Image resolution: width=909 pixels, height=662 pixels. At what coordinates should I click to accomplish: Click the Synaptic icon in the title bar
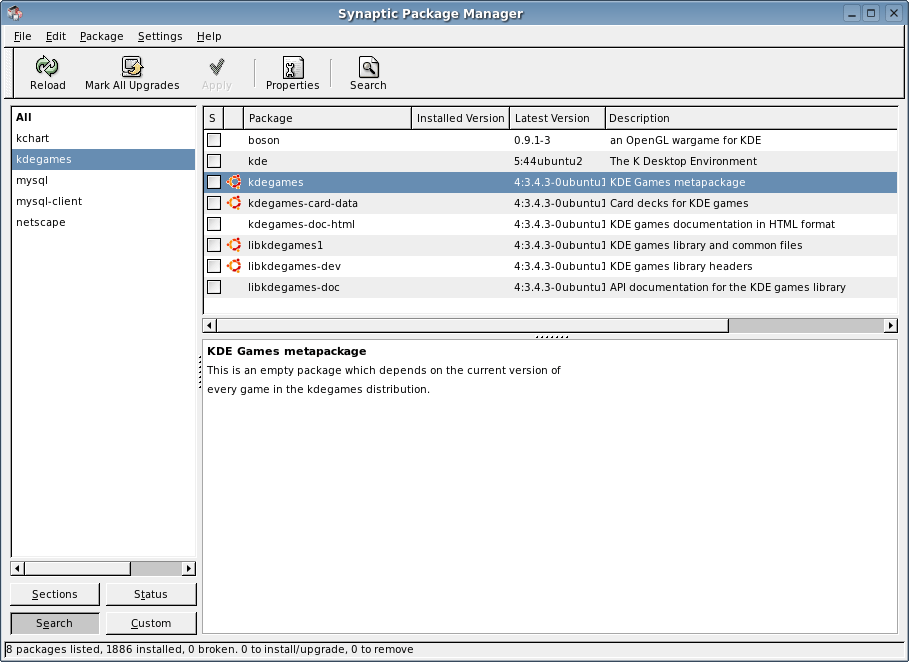(x=14, y=12)
